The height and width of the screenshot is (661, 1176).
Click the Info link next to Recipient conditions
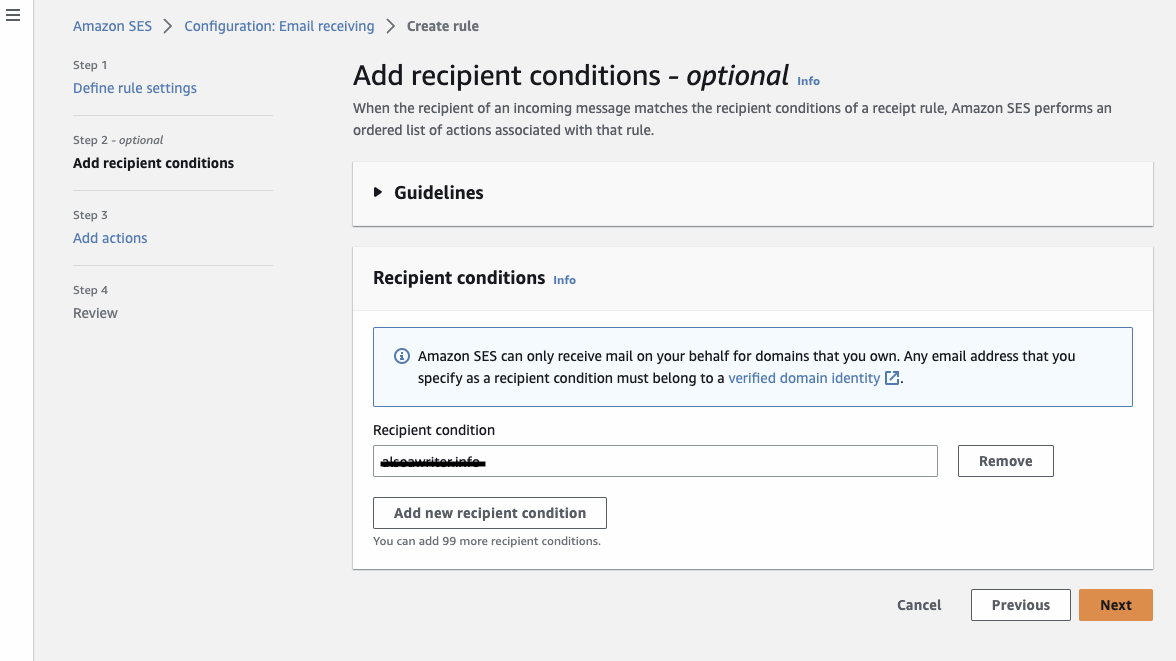pos(564,280)
